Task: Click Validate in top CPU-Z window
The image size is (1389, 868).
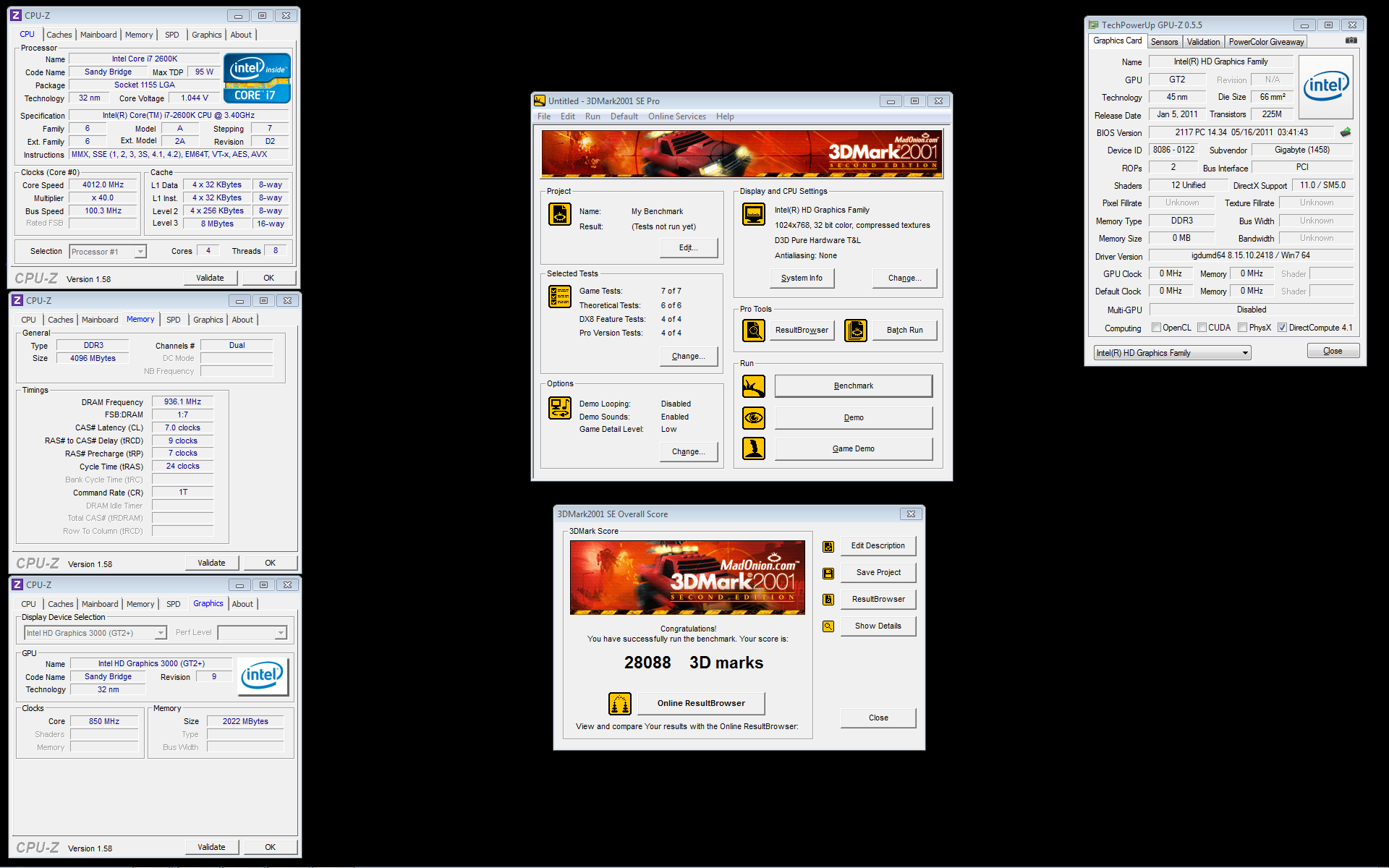Action: (x=210, y=278)
